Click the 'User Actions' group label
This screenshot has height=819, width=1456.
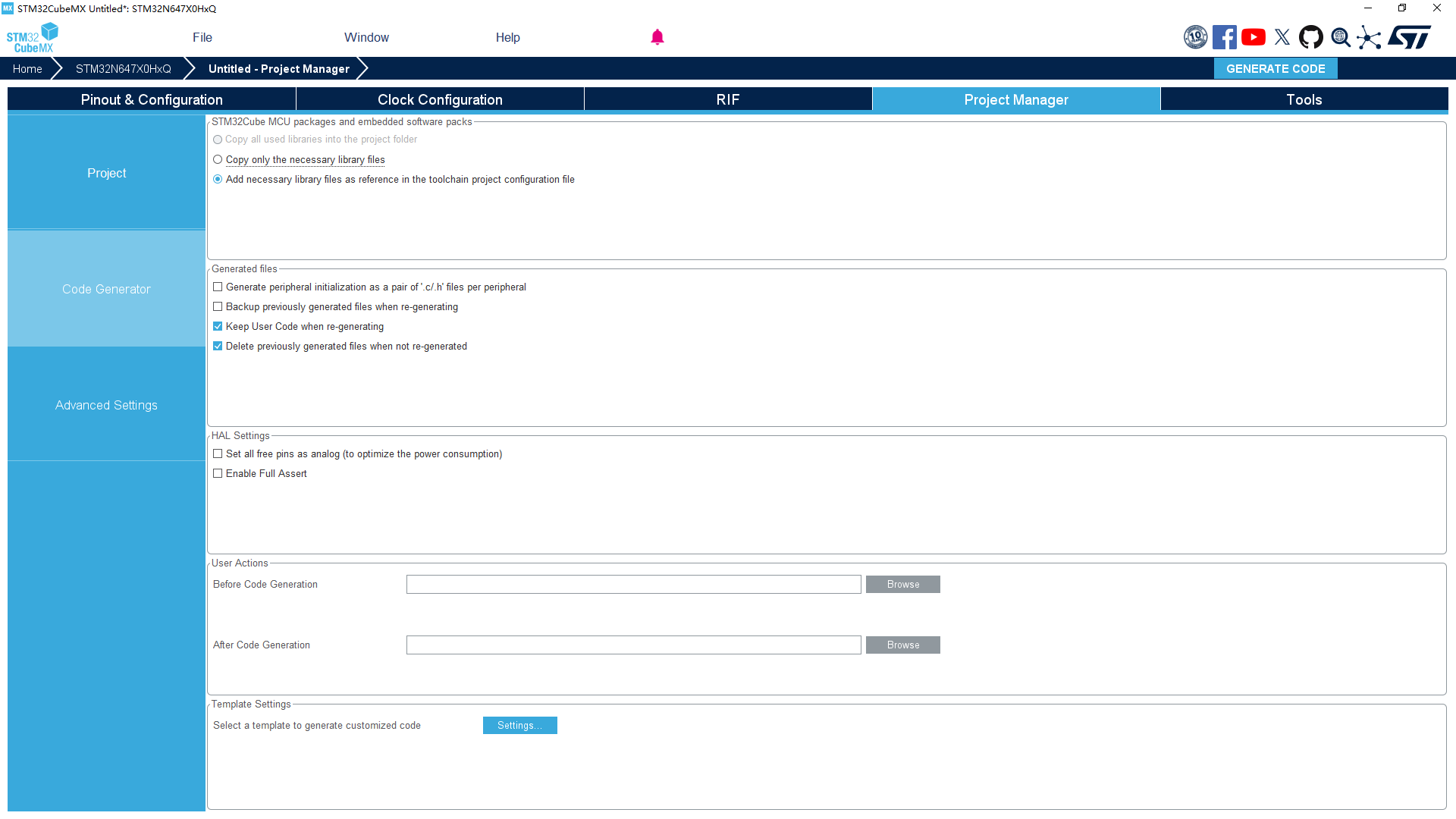[x=240, y=563]
